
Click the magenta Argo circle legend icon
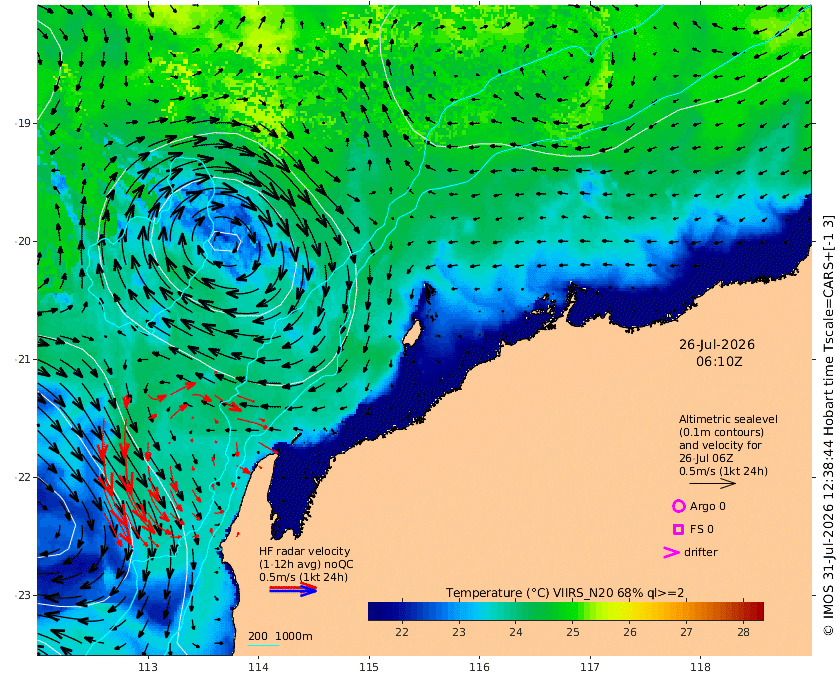click(x=678, y=506)
